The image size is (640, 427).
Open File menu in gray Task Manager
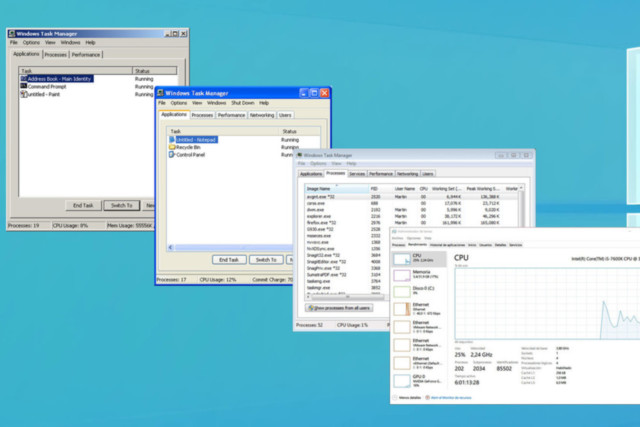point(13,42)
